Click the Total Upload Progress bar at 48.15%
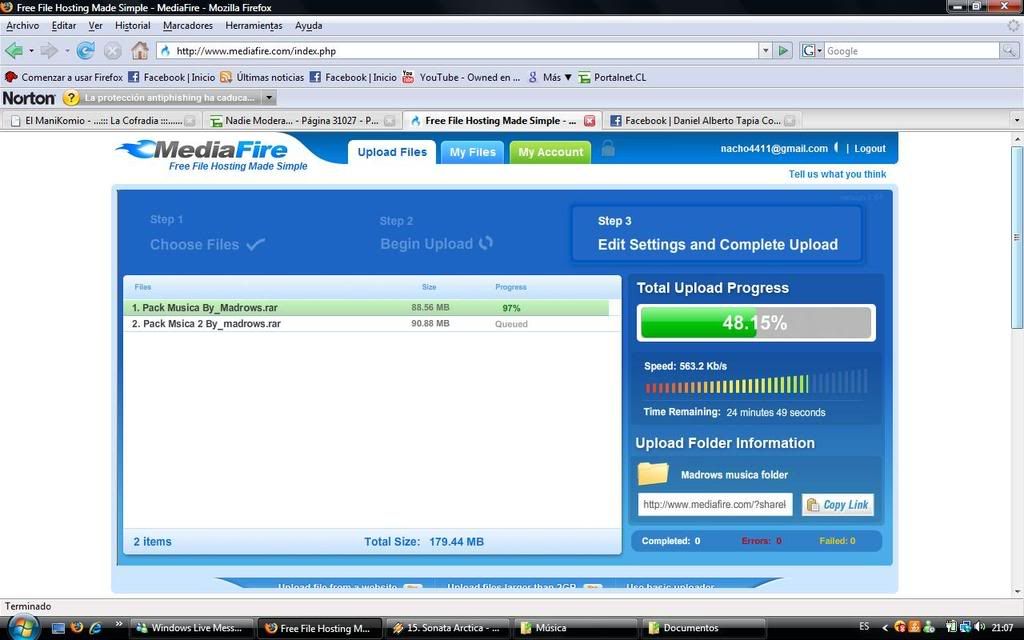Image resolution: width=1024 pixels, height=640 pixels. pos(756,323)
